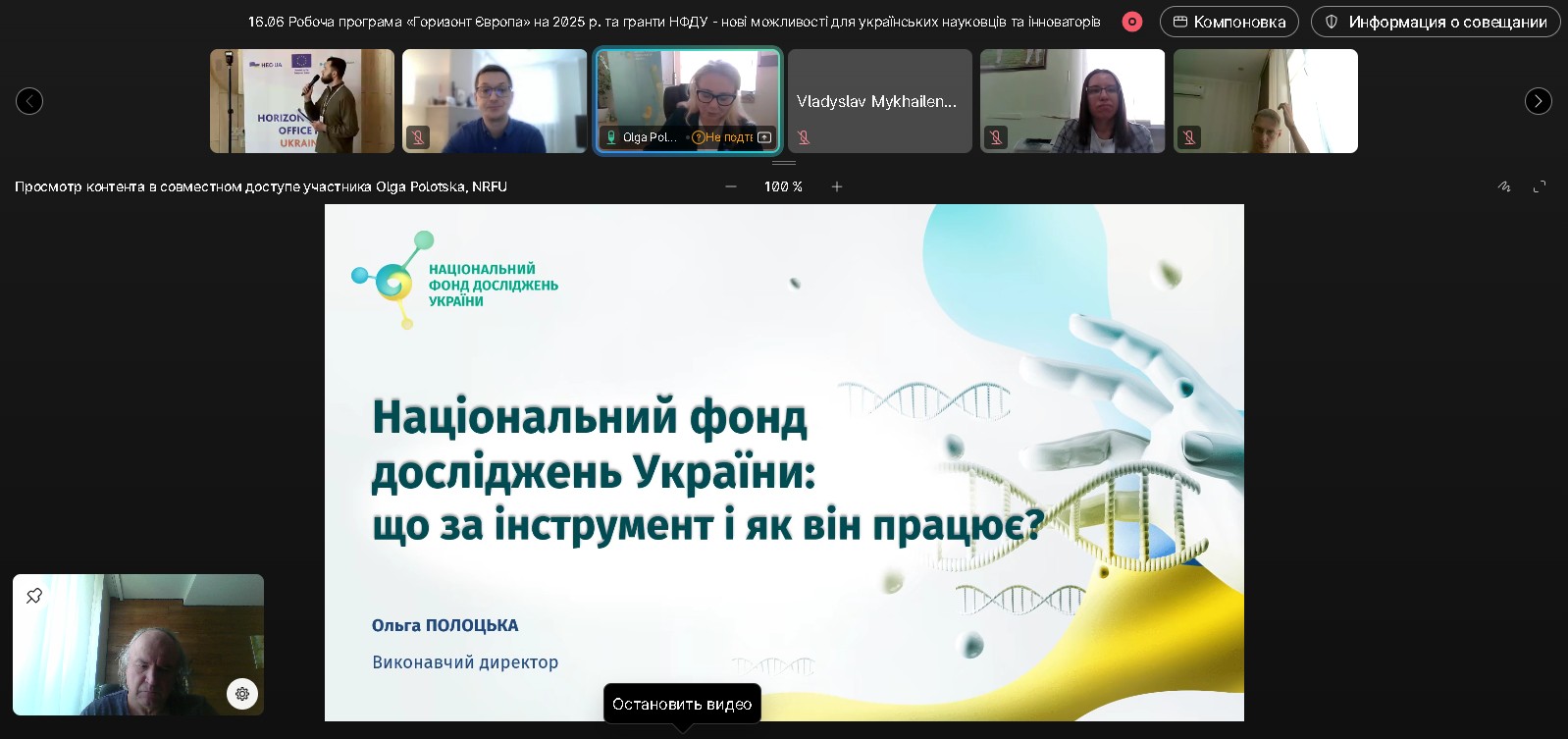Switch shared content to full screen
Viewport: 1568px width, 739px height.
(1540, 186)
